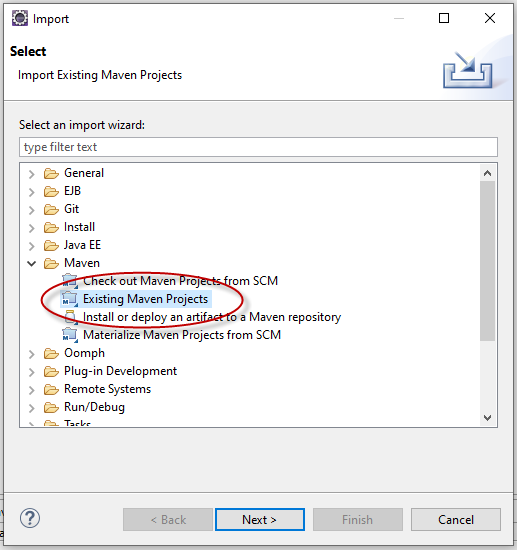Click the Java EE folder icon

point(51,245)
